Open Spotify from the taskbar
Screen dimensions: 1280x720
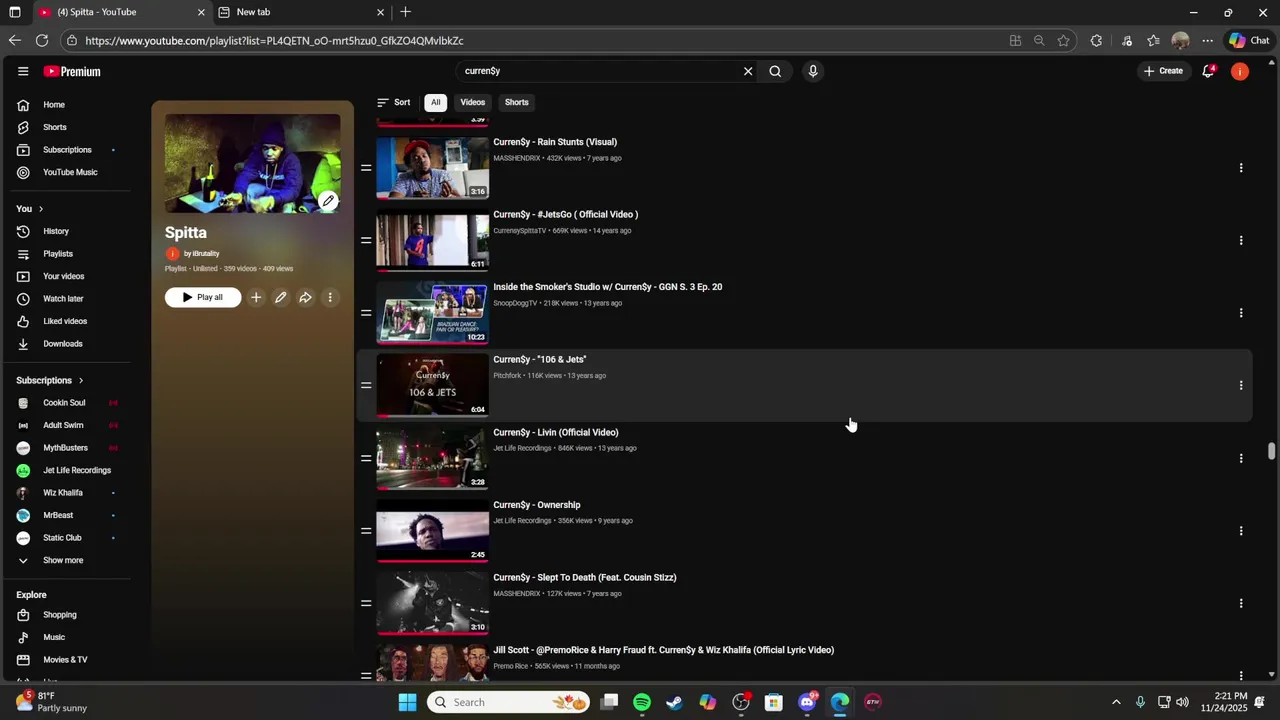click(x=642, y=702)
